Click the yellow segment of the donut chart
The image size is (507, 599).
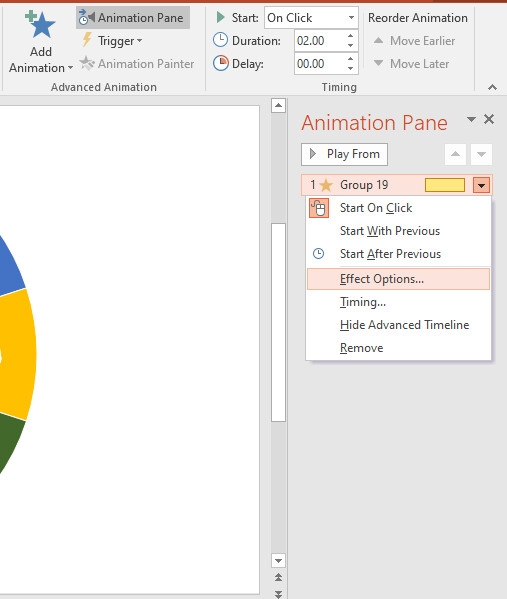(x=18, y=355)
